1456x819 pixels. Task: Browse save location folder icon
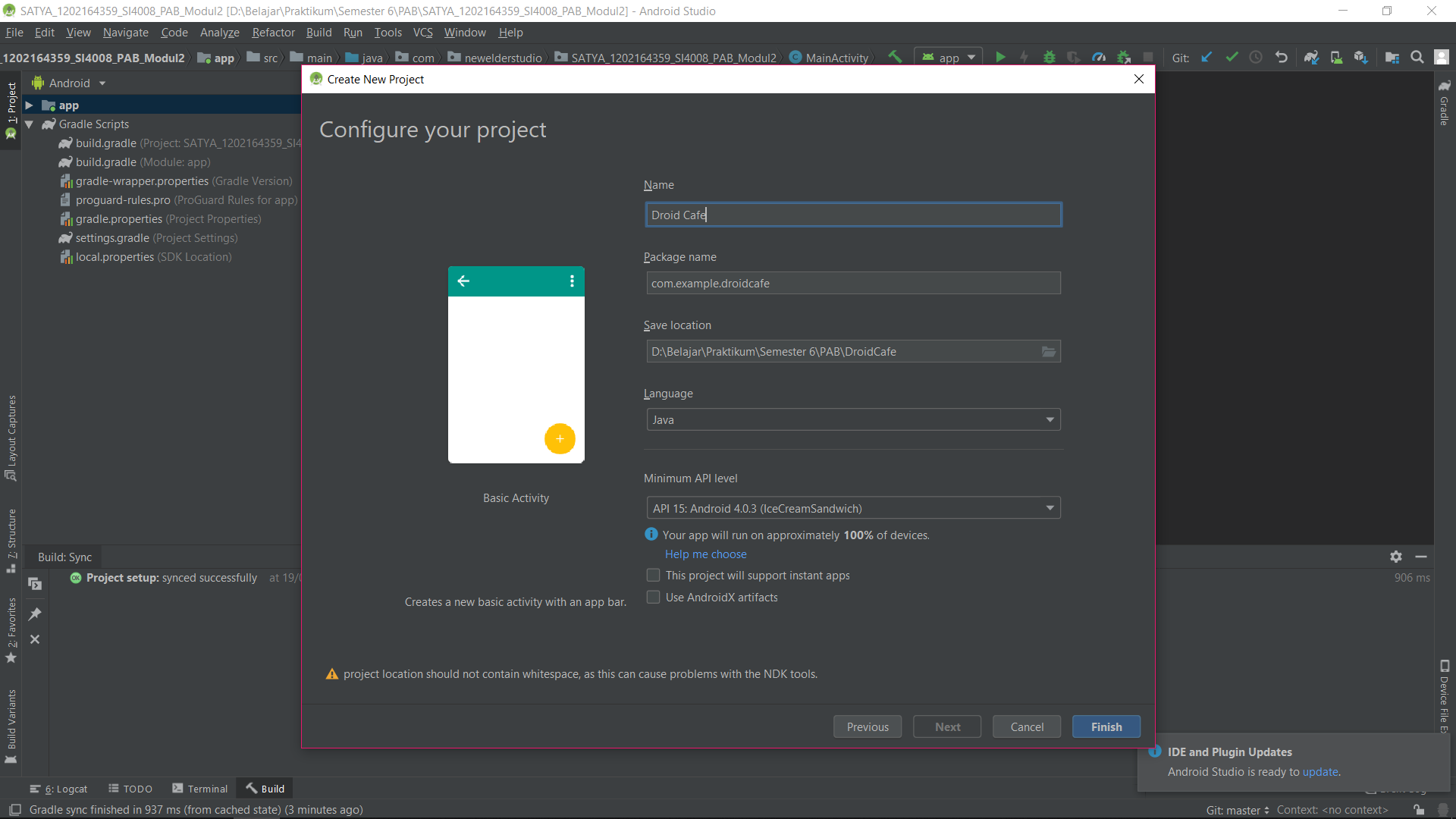click(1049, 351)
